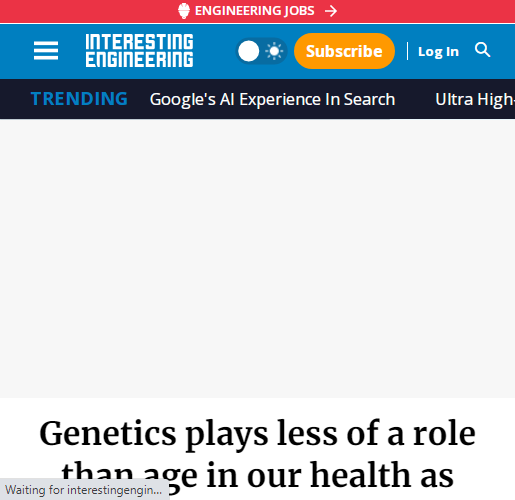Click the Waiting for interestingengin status text
Viewport: 515px width, 500px height.
84,490
